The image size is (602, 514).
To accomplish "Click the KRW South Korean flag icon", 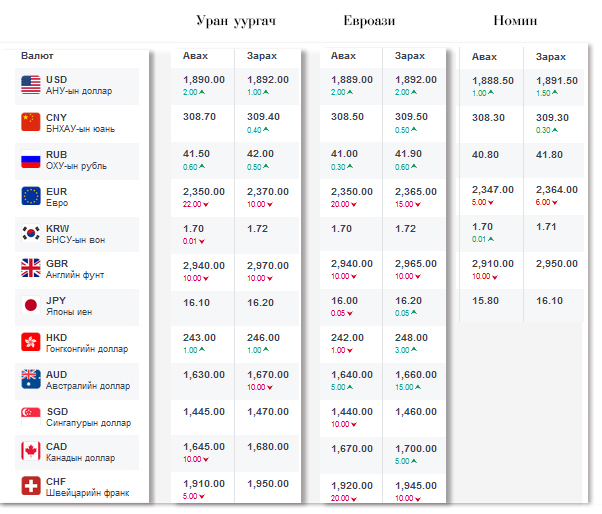I will tap(30, 233).
